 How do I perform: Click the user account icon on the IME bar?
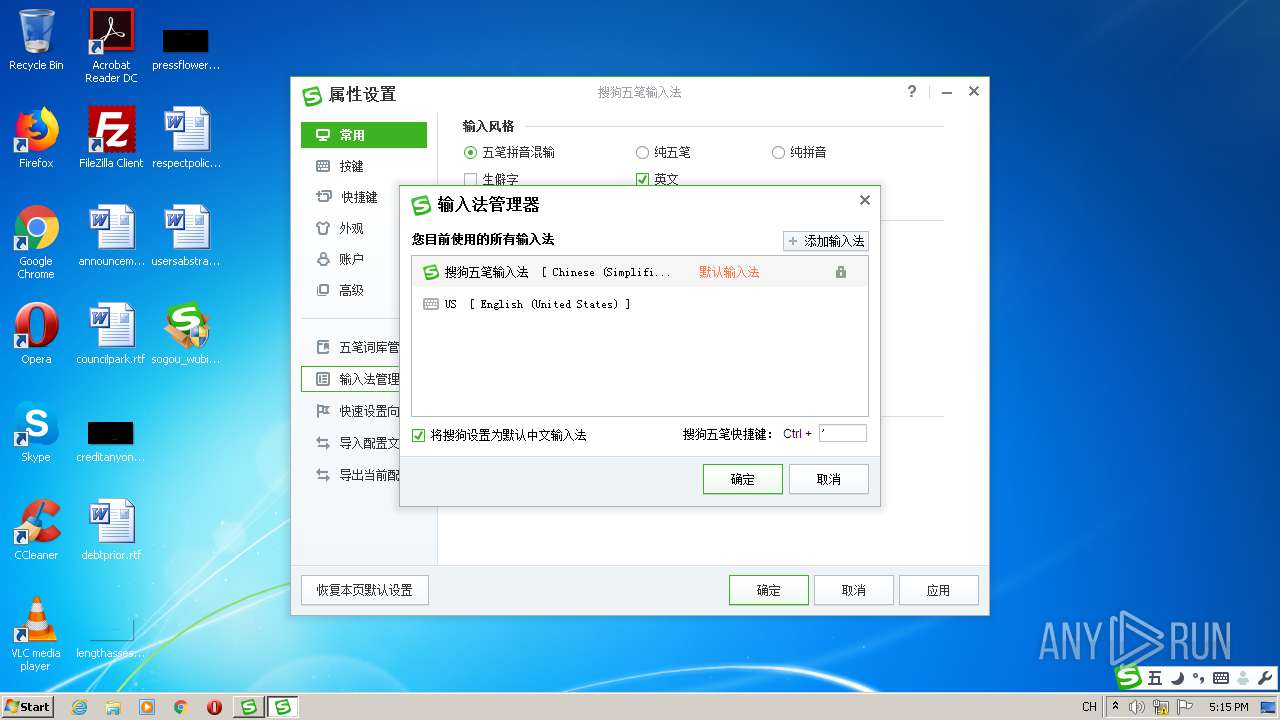pyautogui.click(x=1242, y=678)
